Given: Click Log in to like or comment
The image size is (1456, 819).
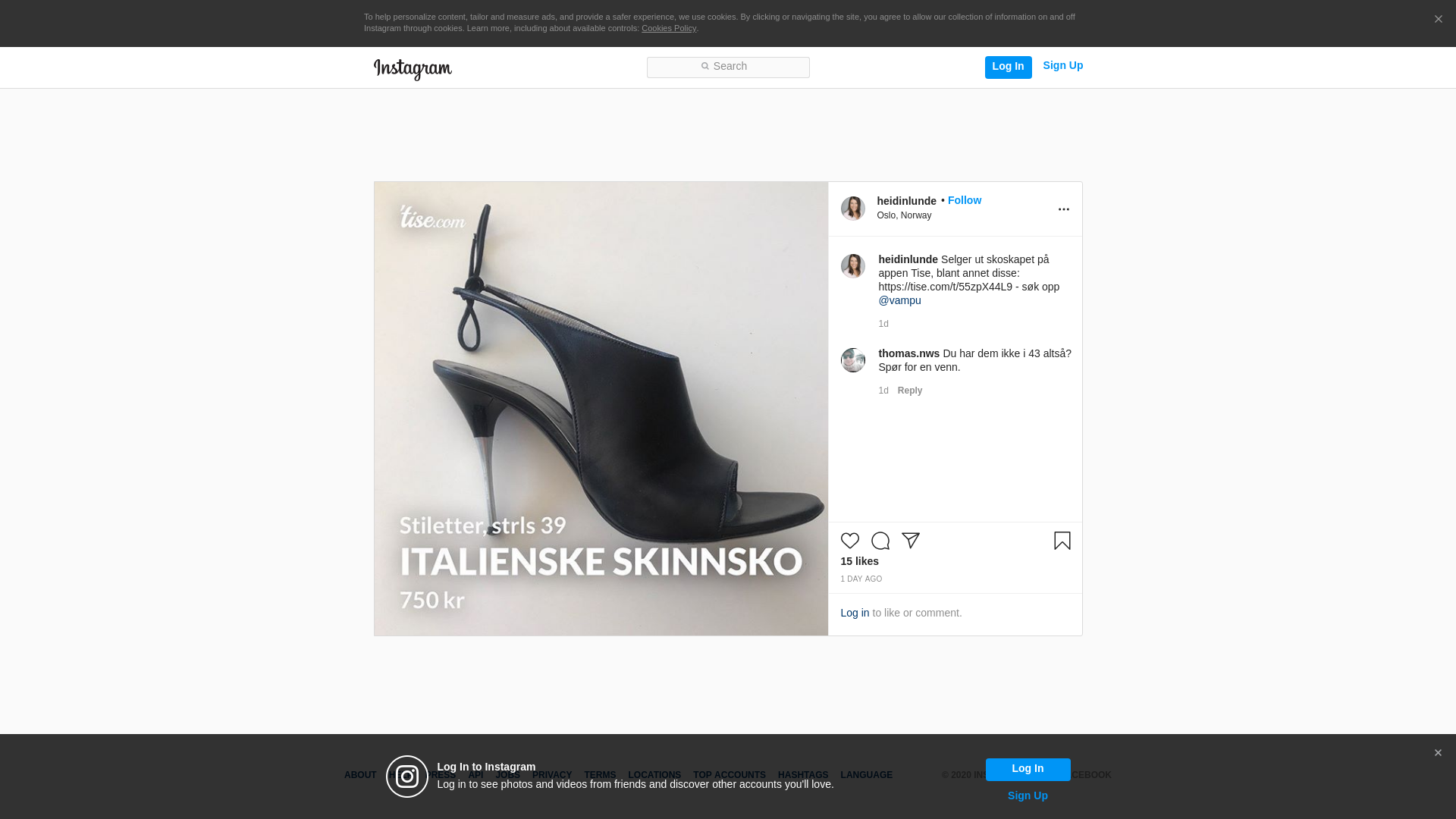Looking at the screenshot, I should point(855,613).
